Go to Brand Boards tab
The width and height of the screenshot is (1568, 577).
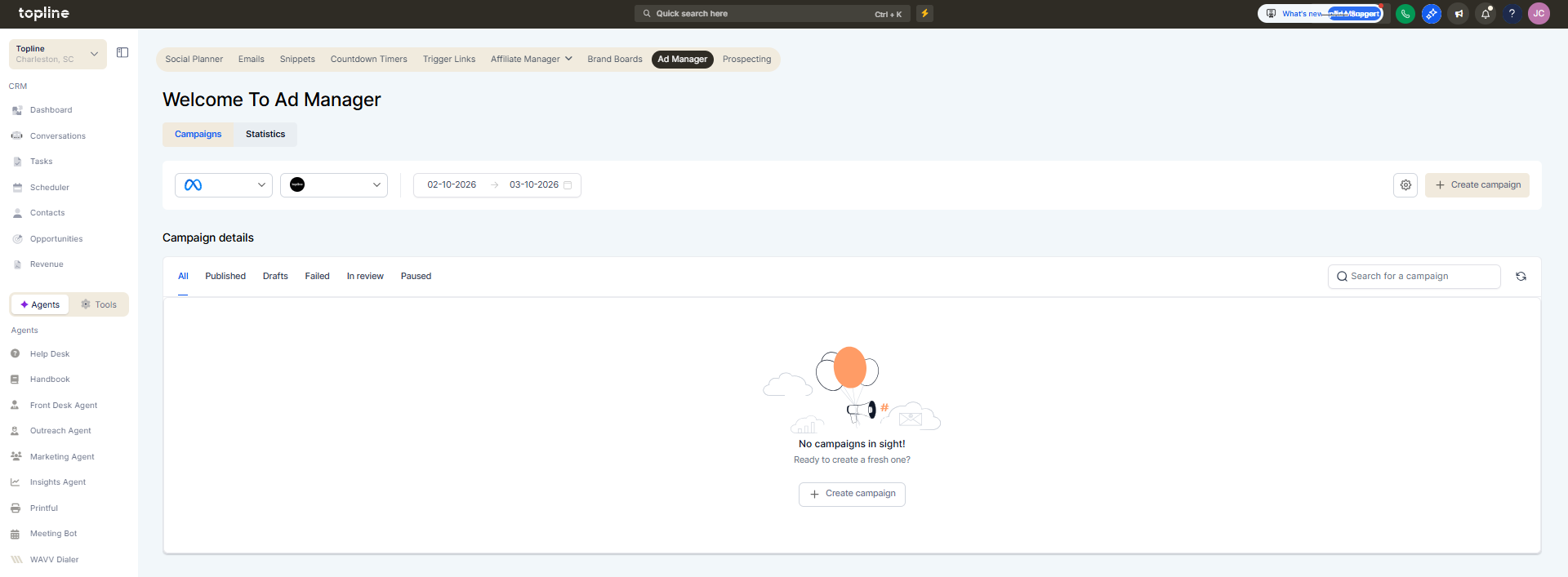tap(615, 59)
